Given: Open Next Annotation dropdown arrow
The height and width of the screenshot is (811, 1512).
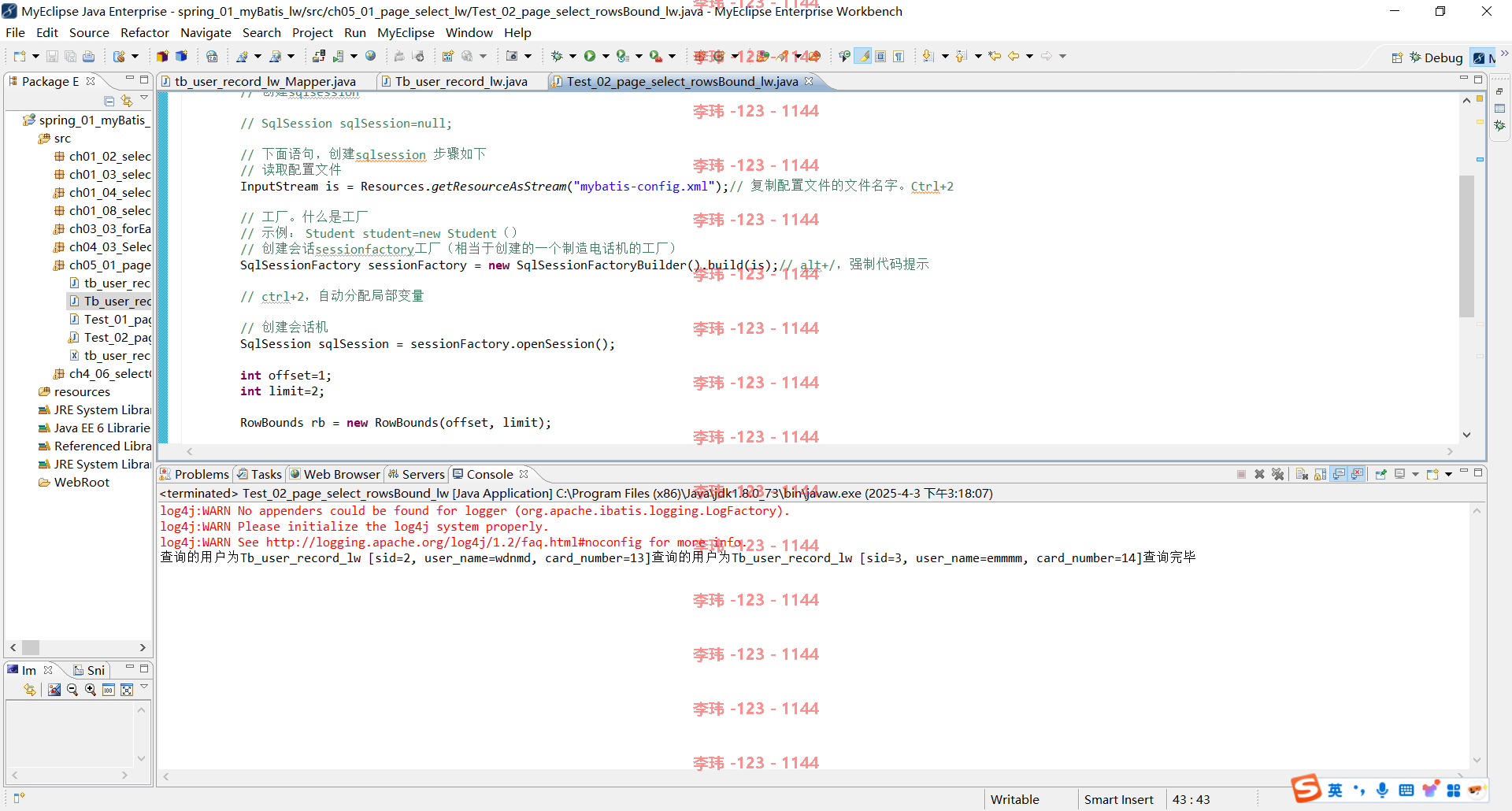Looking at the screenshot, I should pyautogui.click(x=944, y=56).
